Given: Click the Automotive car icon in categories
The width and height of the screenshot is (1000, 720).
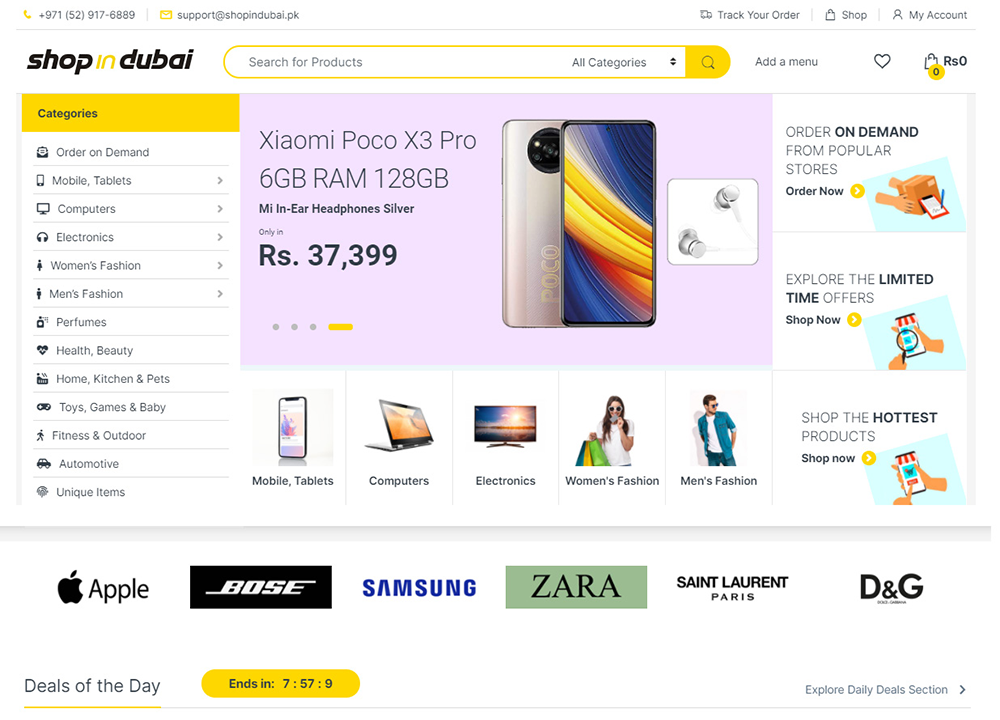Looking at the screenshot, I should (43, 464).
